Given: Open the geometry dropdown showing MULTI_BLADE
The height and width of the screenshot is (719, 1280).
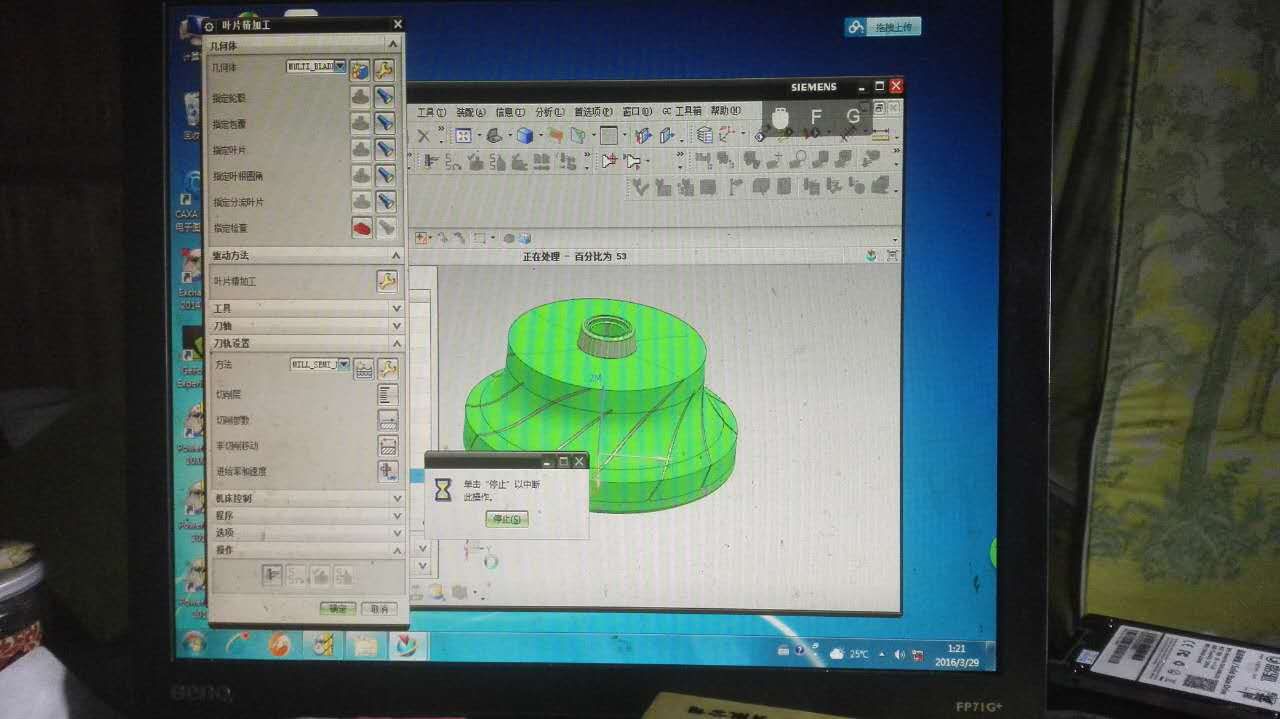Looking at the screenshot, I should 317,67.
